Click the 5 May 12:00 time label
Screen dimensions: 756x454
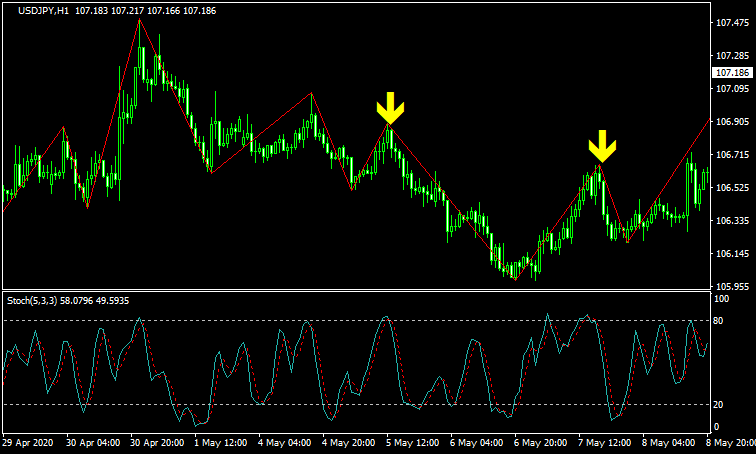(413, 442)
